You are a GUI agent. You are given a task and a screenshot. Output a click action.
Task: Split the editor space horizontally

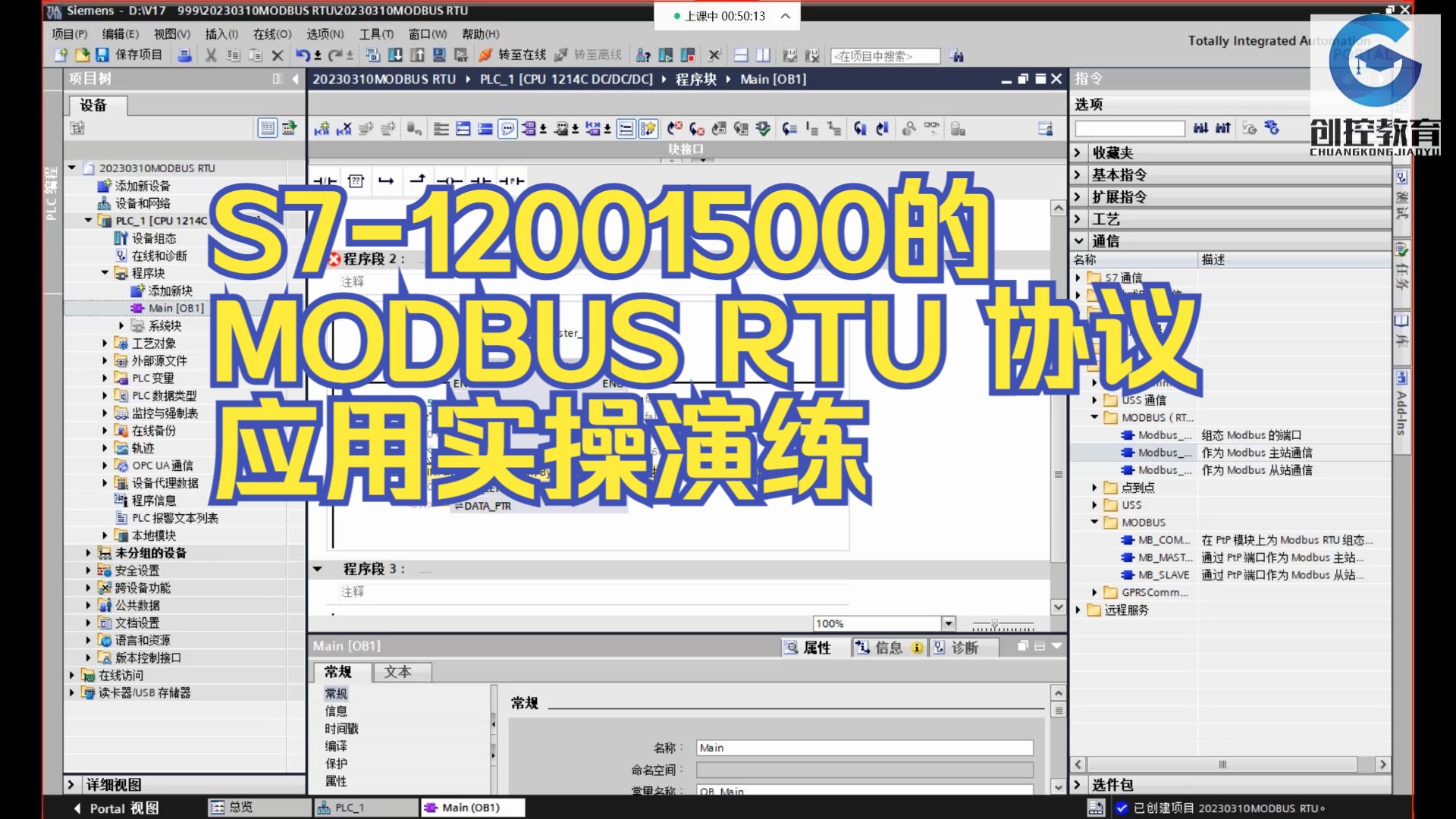coord(741,55)
